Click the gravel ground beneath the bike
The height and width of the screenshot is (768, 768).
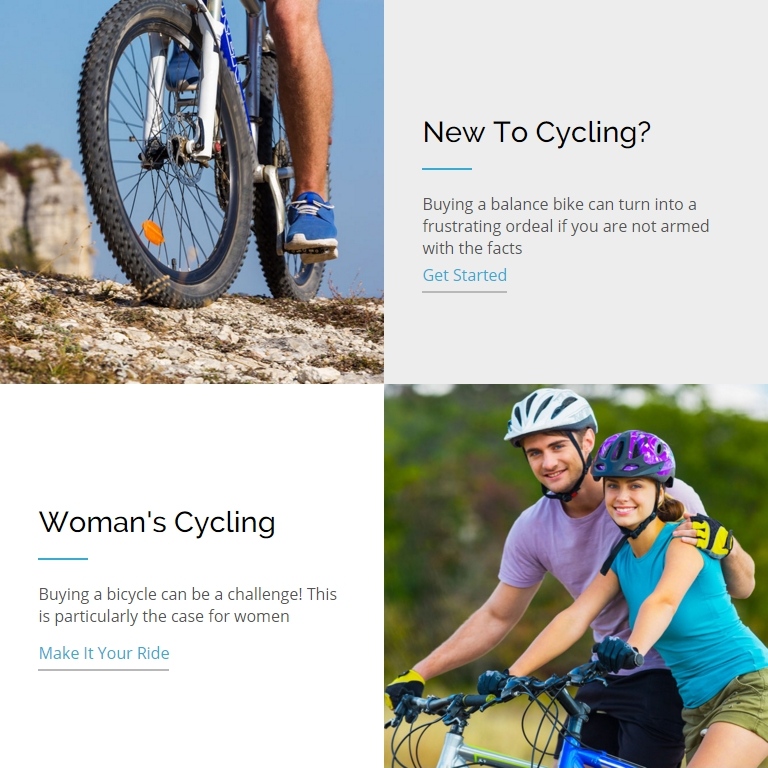[x=191, y=338]
